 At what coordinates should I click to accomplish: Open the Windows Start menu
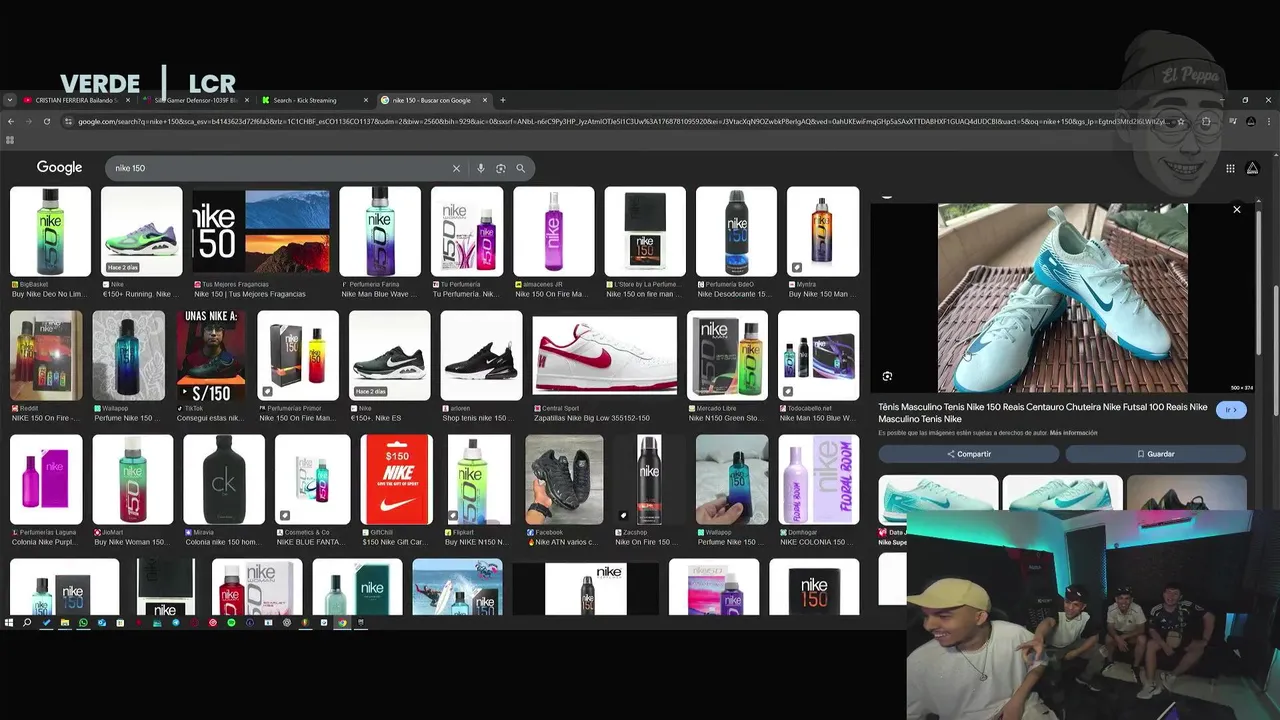click(10, 623)
